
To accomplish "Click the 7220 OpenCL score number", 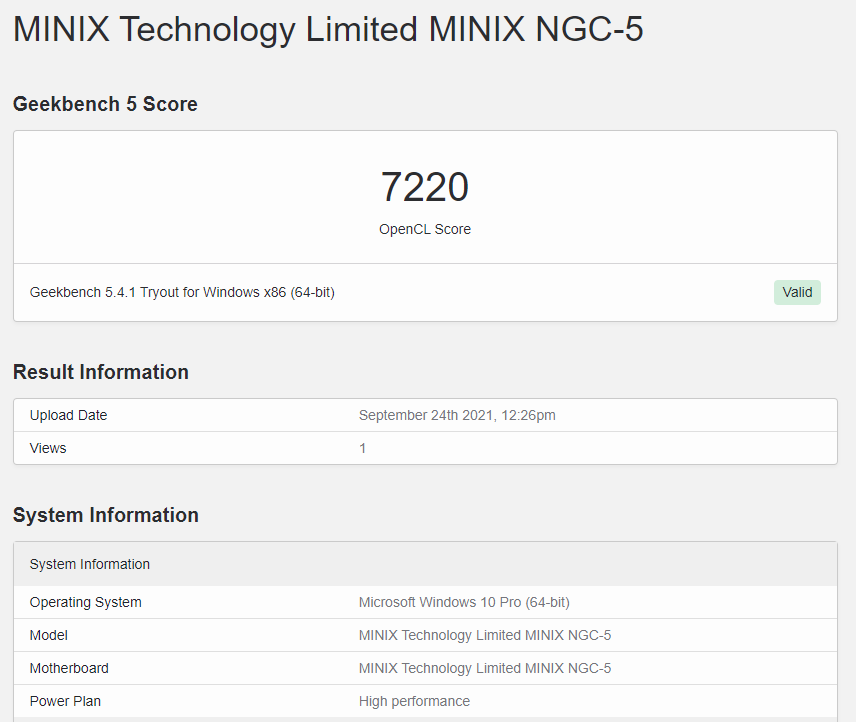I will 425,187.
